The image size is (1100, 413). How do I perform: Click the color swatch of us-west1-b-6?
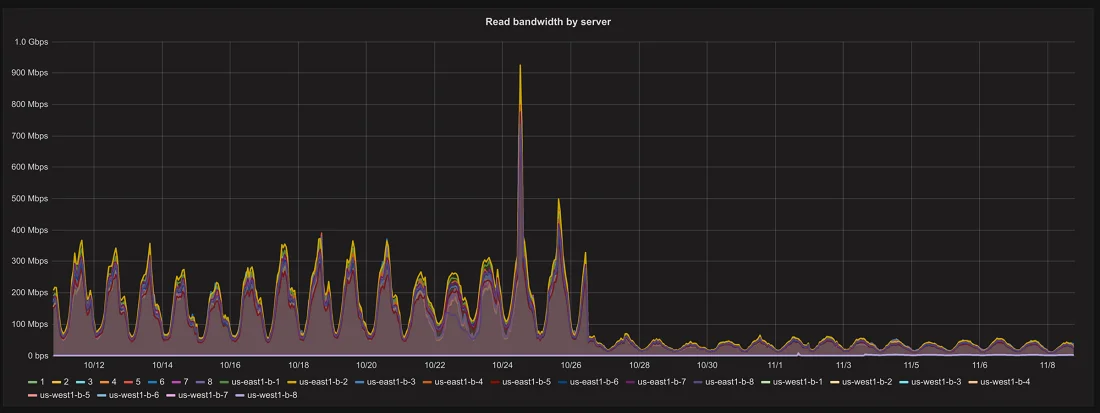[x=102, y=396]
